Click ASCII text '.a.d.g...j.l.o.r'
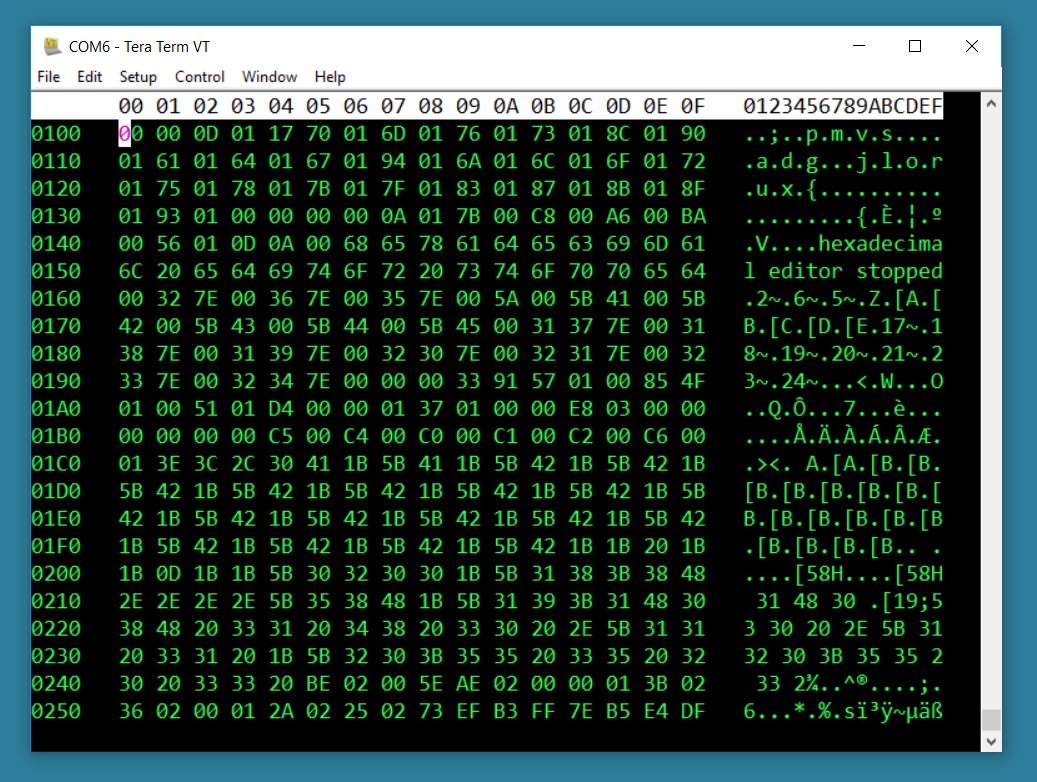The image size is (1037, 782). (x=843, y=161)
